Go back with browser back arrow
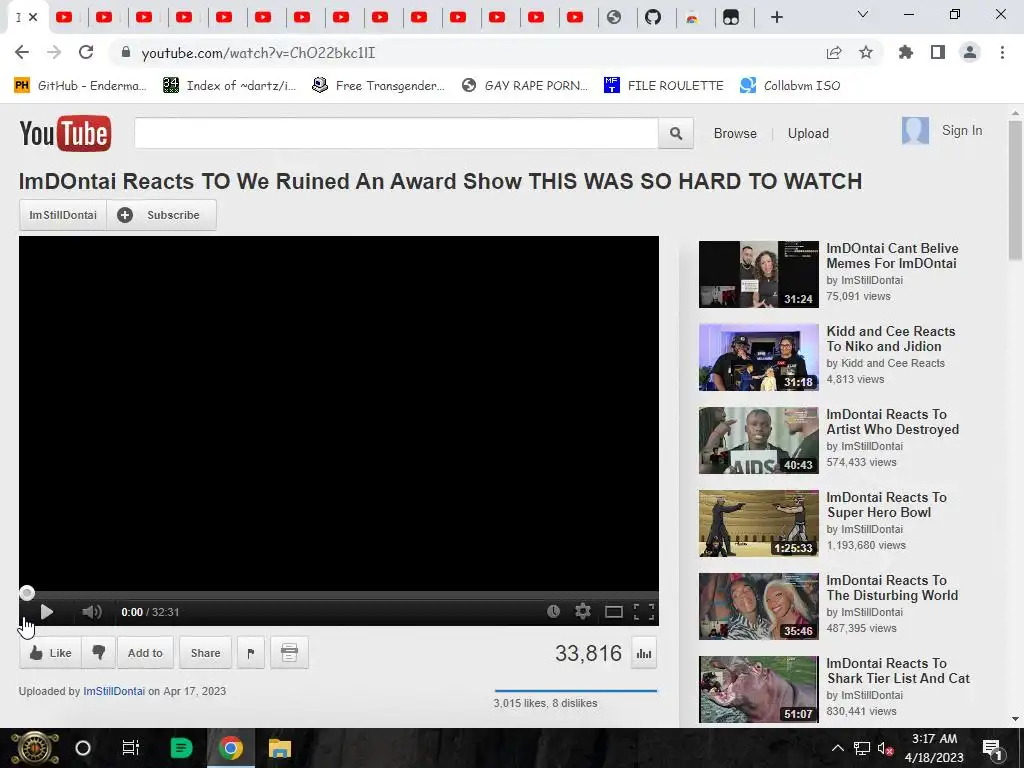The image size is (1024, 768). [x=22, y=52]
